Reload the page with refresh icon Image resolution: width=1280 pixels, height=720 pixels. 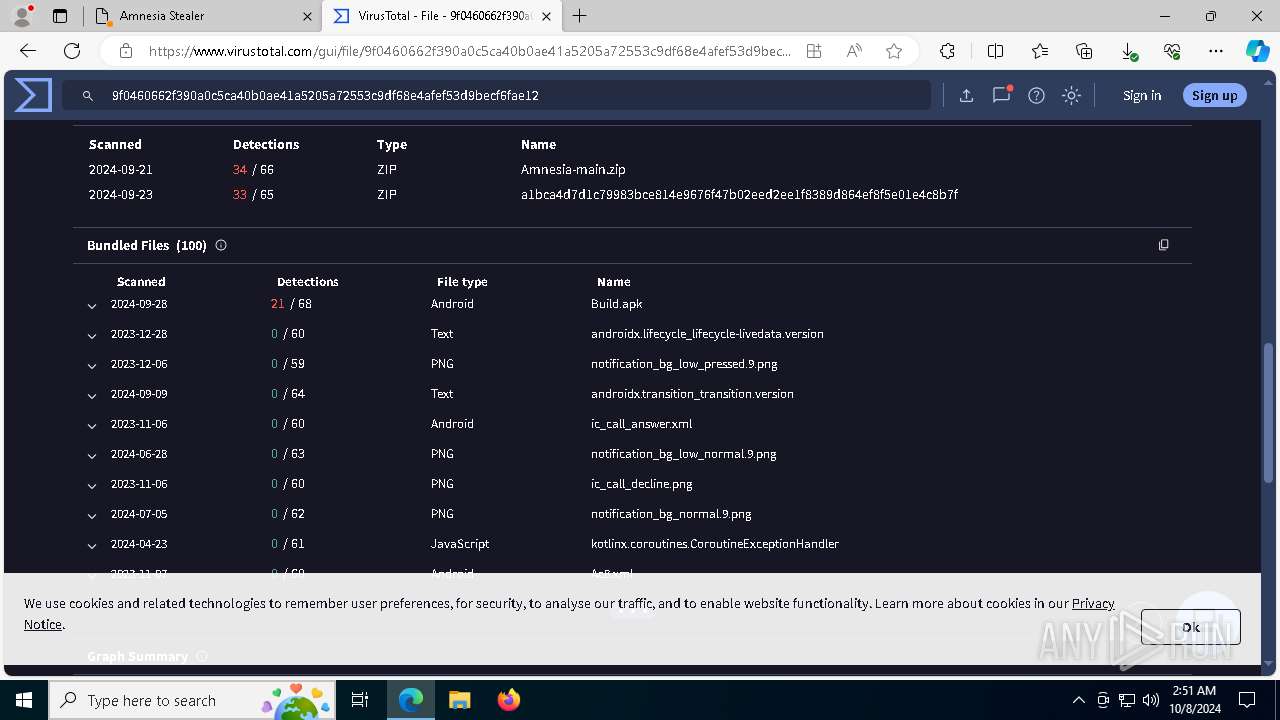click(72, 51)
